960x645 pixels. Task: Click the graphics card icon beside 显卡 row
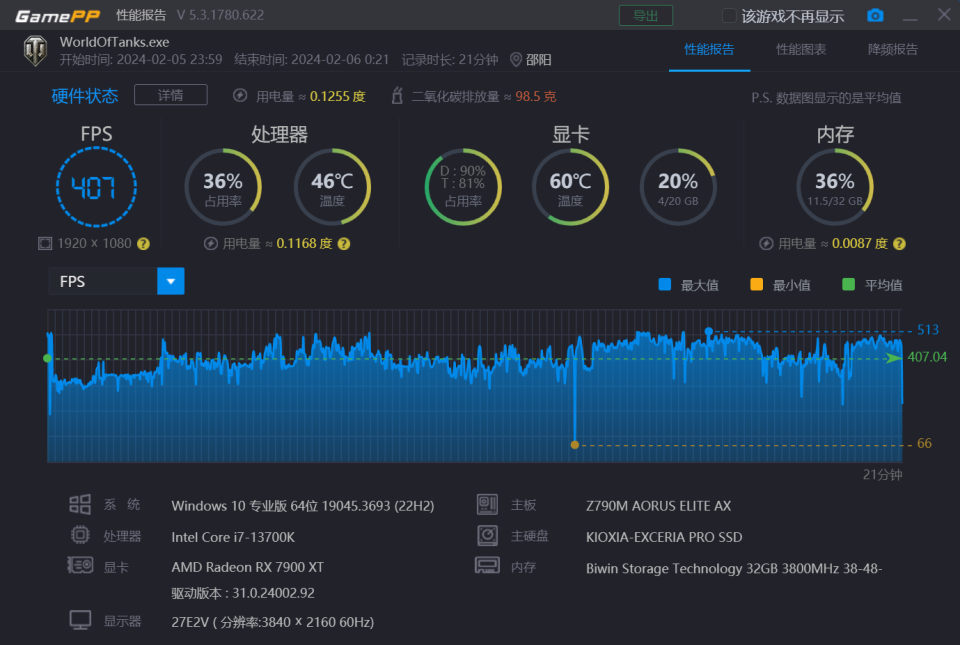click(x=80, y=565)
